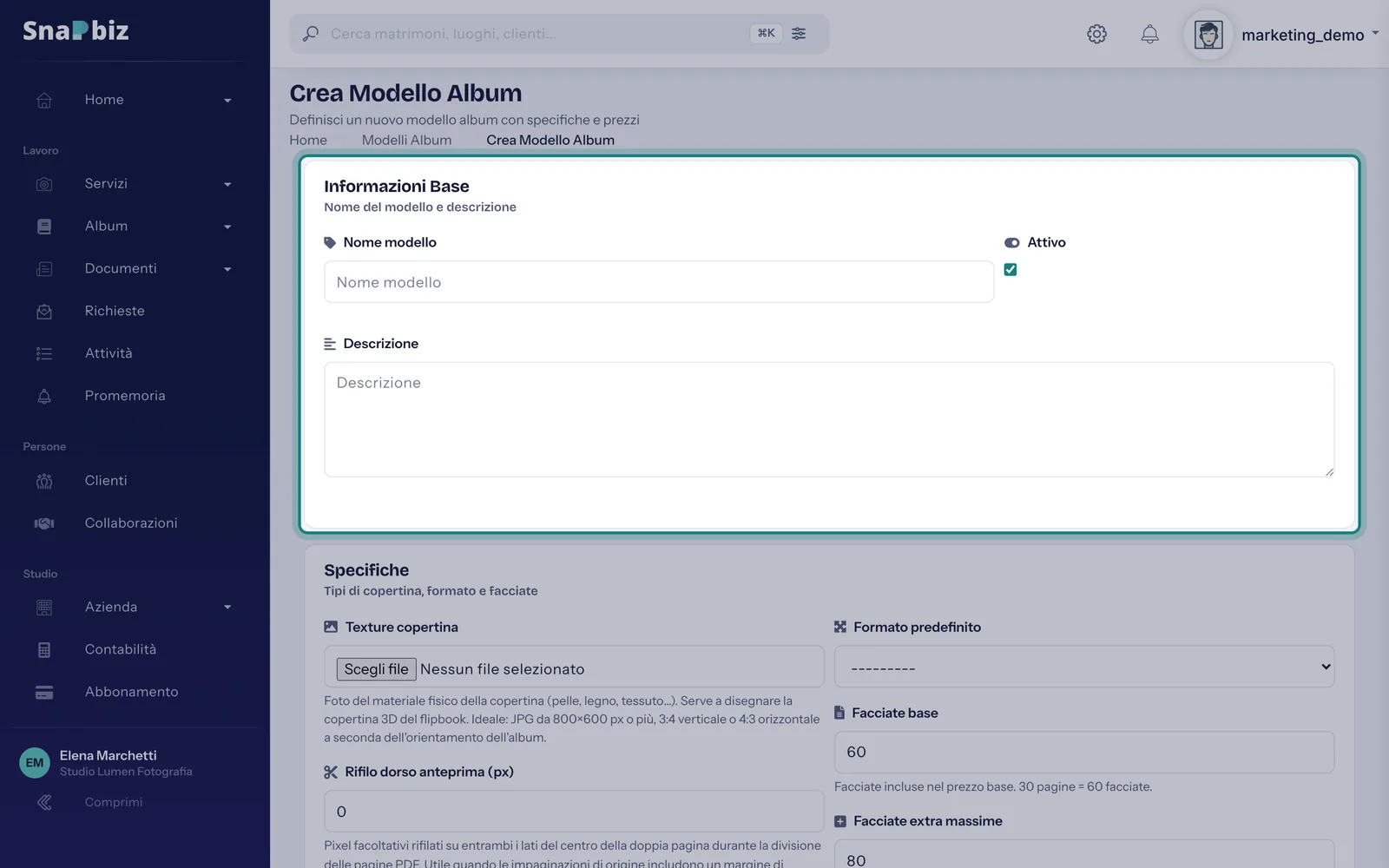The image size is (1389, 868).
Task: Open Collaborazioni in the sidebar
Action: [131, 523]
